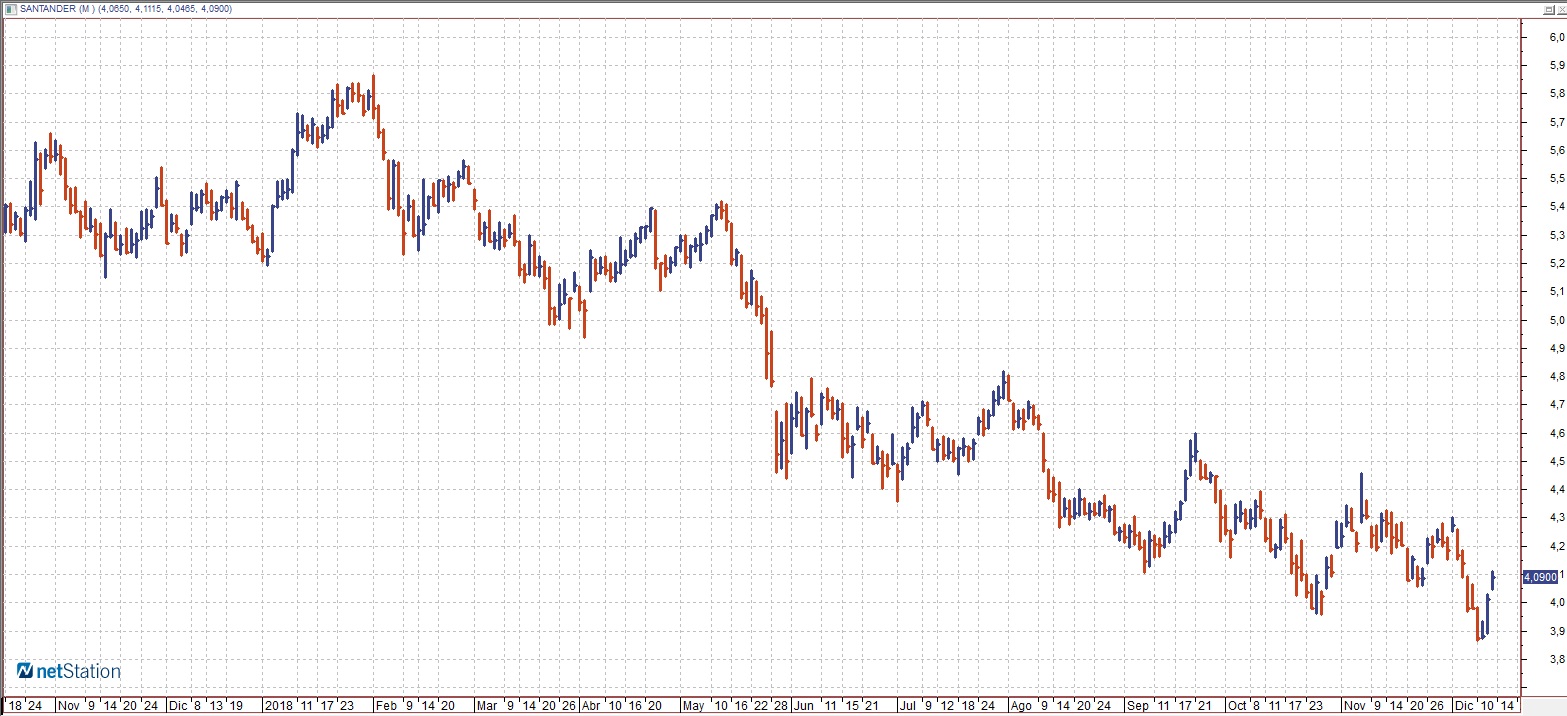Click the Feb month marker on time axis

pyautogui.click(x=386, y=705)
